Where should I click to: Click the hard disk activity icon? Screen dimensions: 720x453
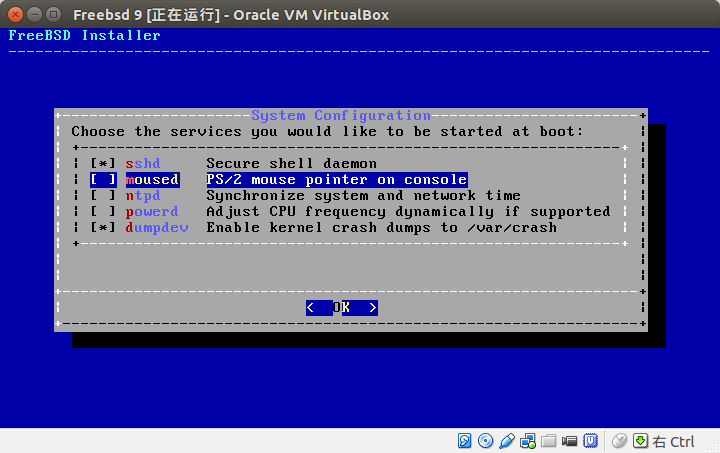coord(464,441)
